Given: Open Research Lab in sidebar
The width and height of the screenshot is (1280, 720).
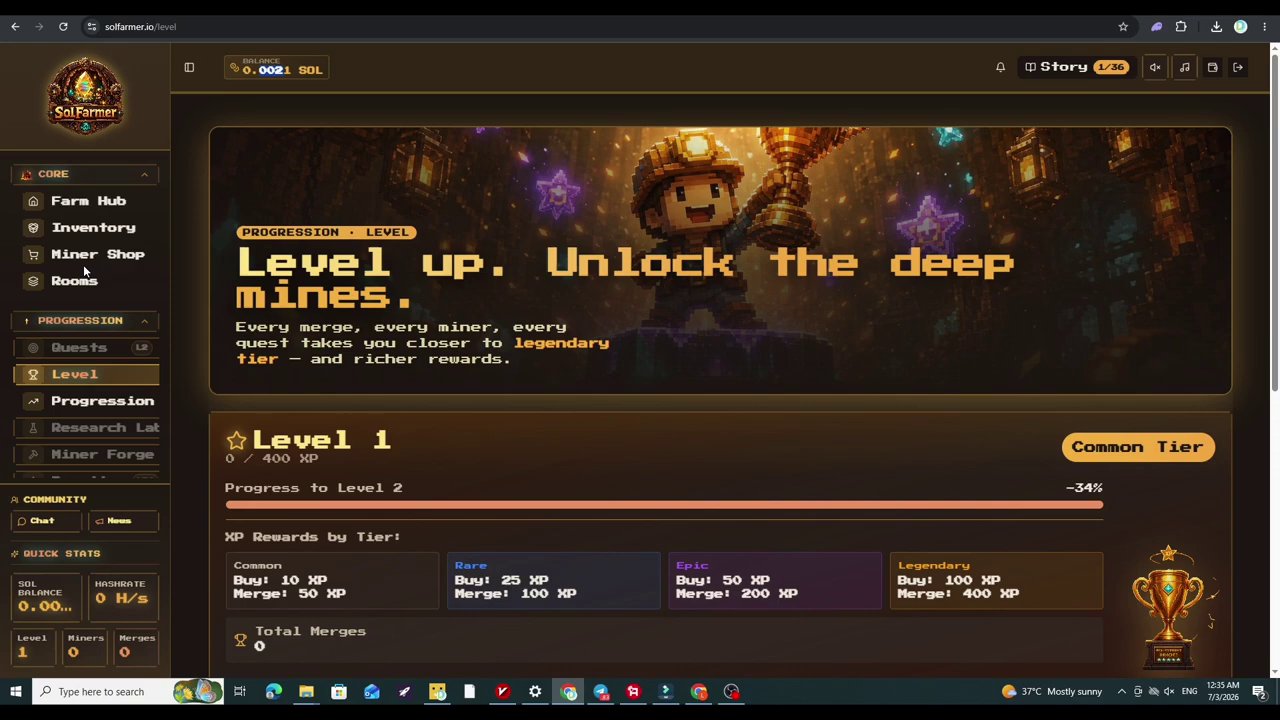Looking at the screenshot, I should coord(86,427).
